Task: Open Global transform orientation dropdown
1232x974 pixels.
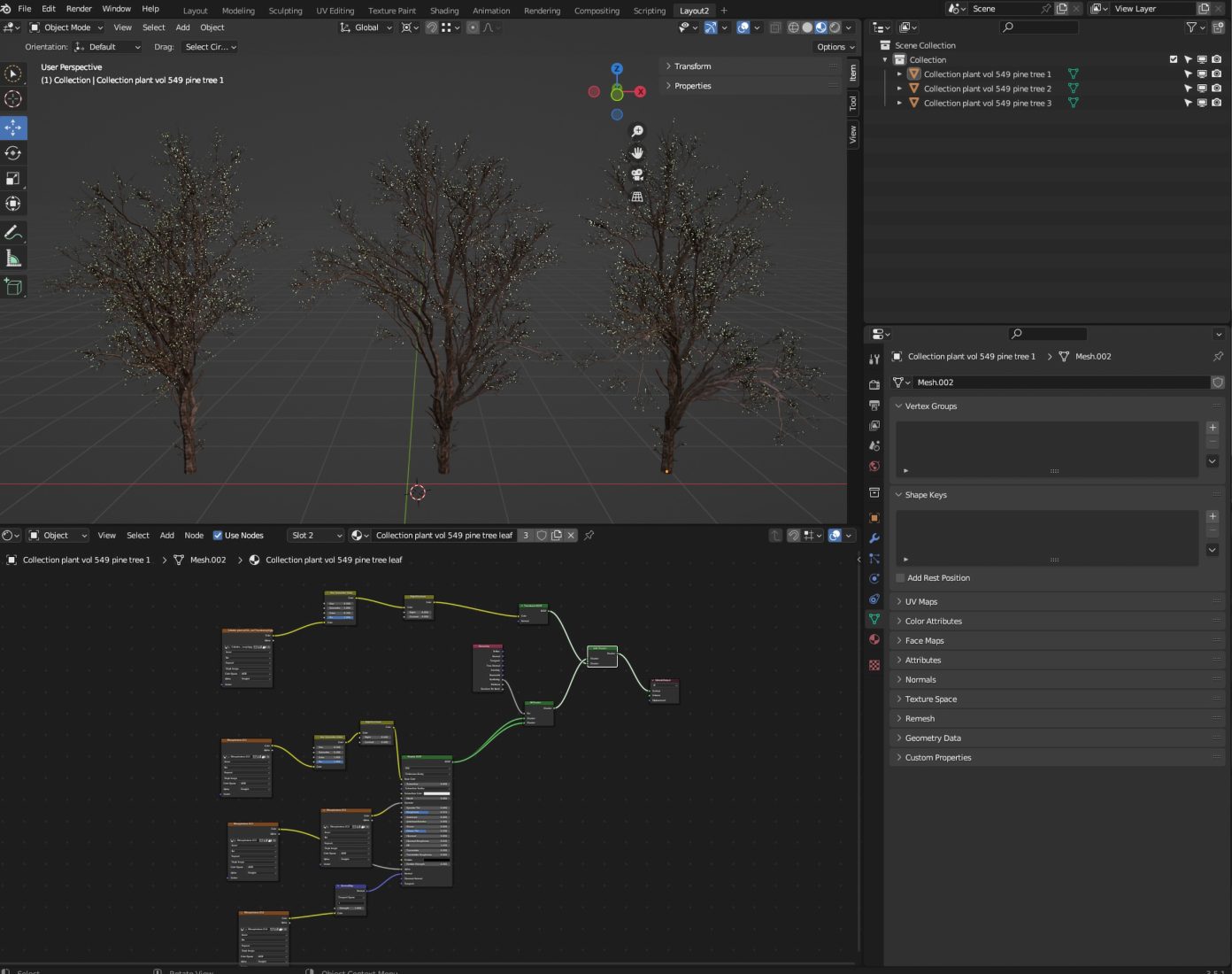Action: click(x=366, y=27)
